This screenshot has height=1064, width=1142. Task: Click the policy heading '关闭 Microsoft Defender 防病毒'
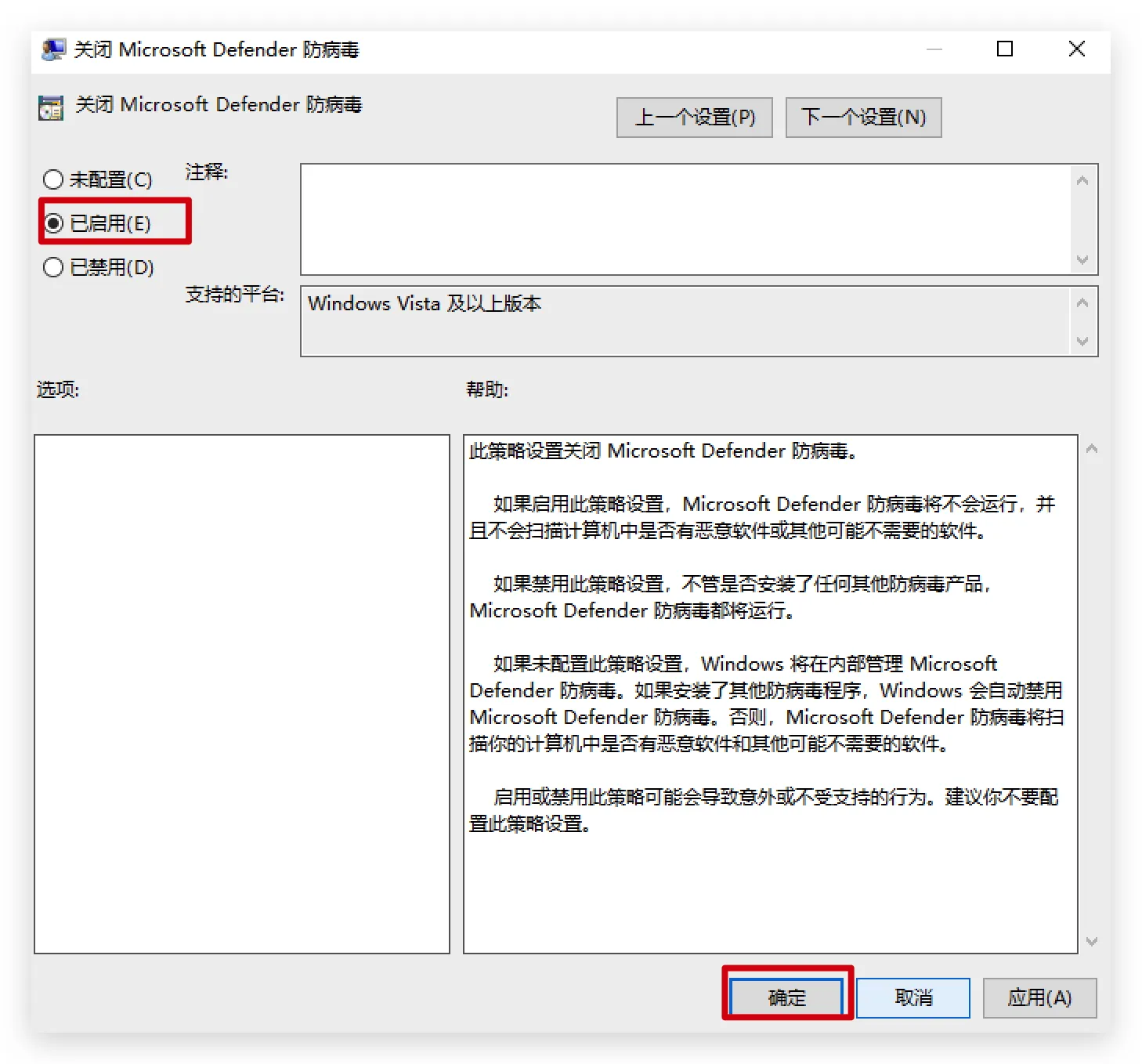(x=219, y=105)
